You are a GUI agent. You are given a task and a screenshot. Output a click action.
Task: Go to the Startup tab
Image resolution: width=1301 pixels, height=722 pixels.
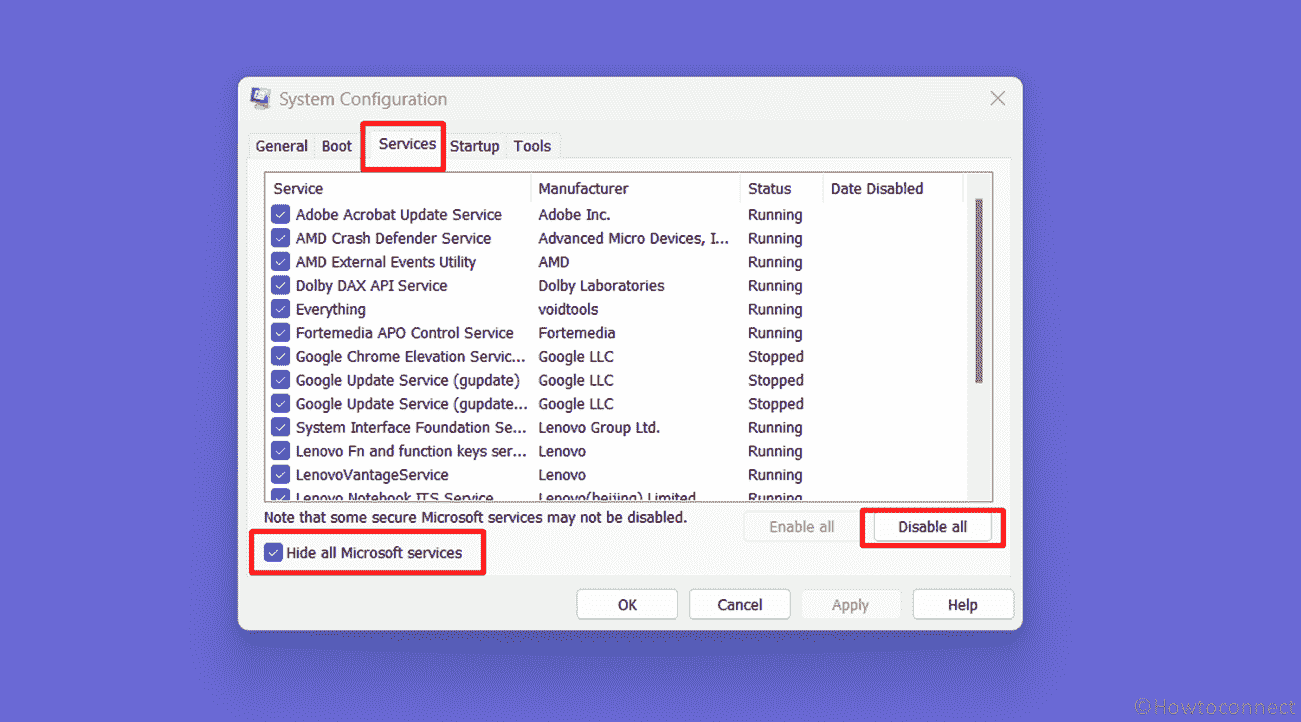click(x=474, y=146)
